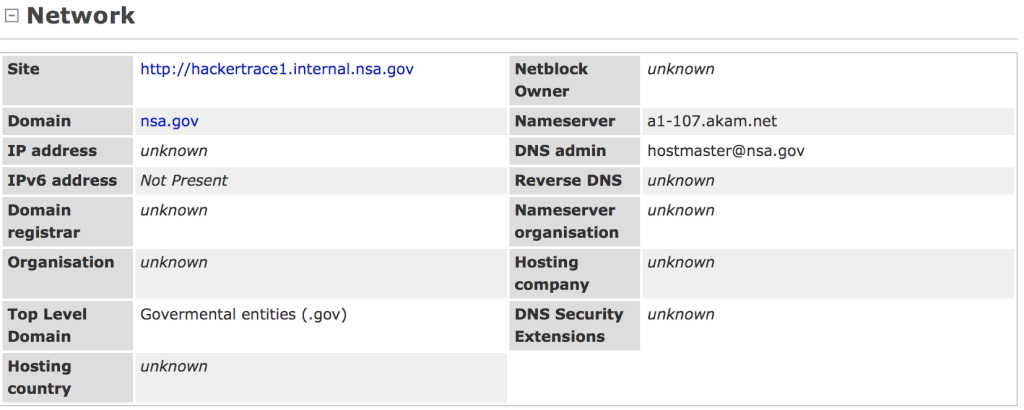1024x410 pixels.
Task: Click the Hosting company label cell
Action: [x=551, y=273]
